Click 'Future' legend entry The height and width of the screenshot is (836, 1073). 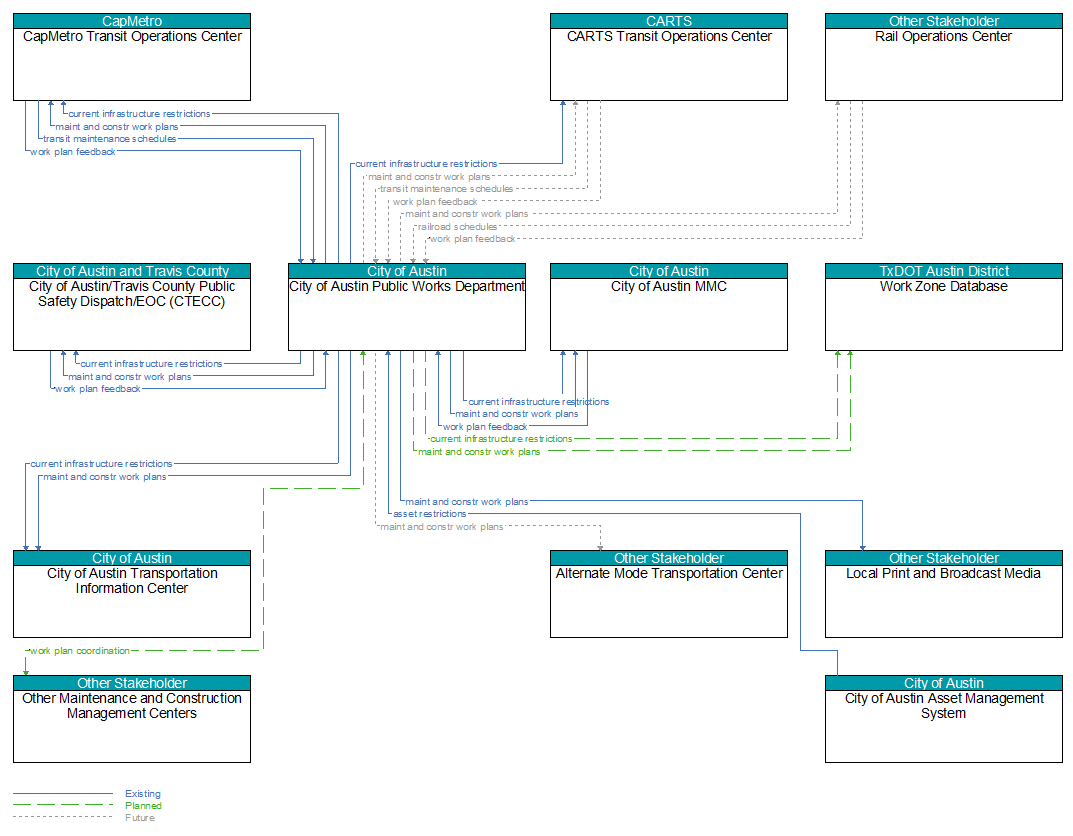point(140,818)
